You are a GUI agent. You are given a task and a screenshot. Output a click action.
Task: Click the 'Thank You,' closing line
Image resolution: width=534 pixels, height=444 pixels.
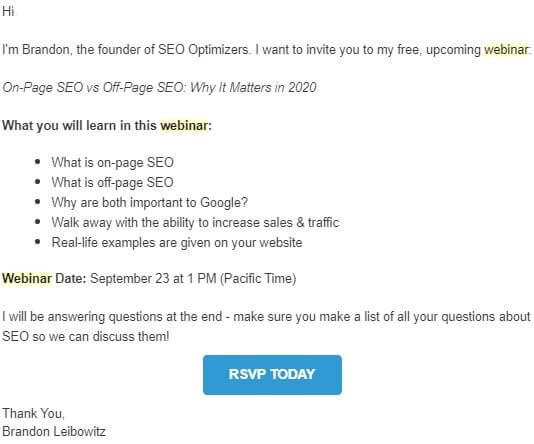pyautogui.click(x=33, y=413)
